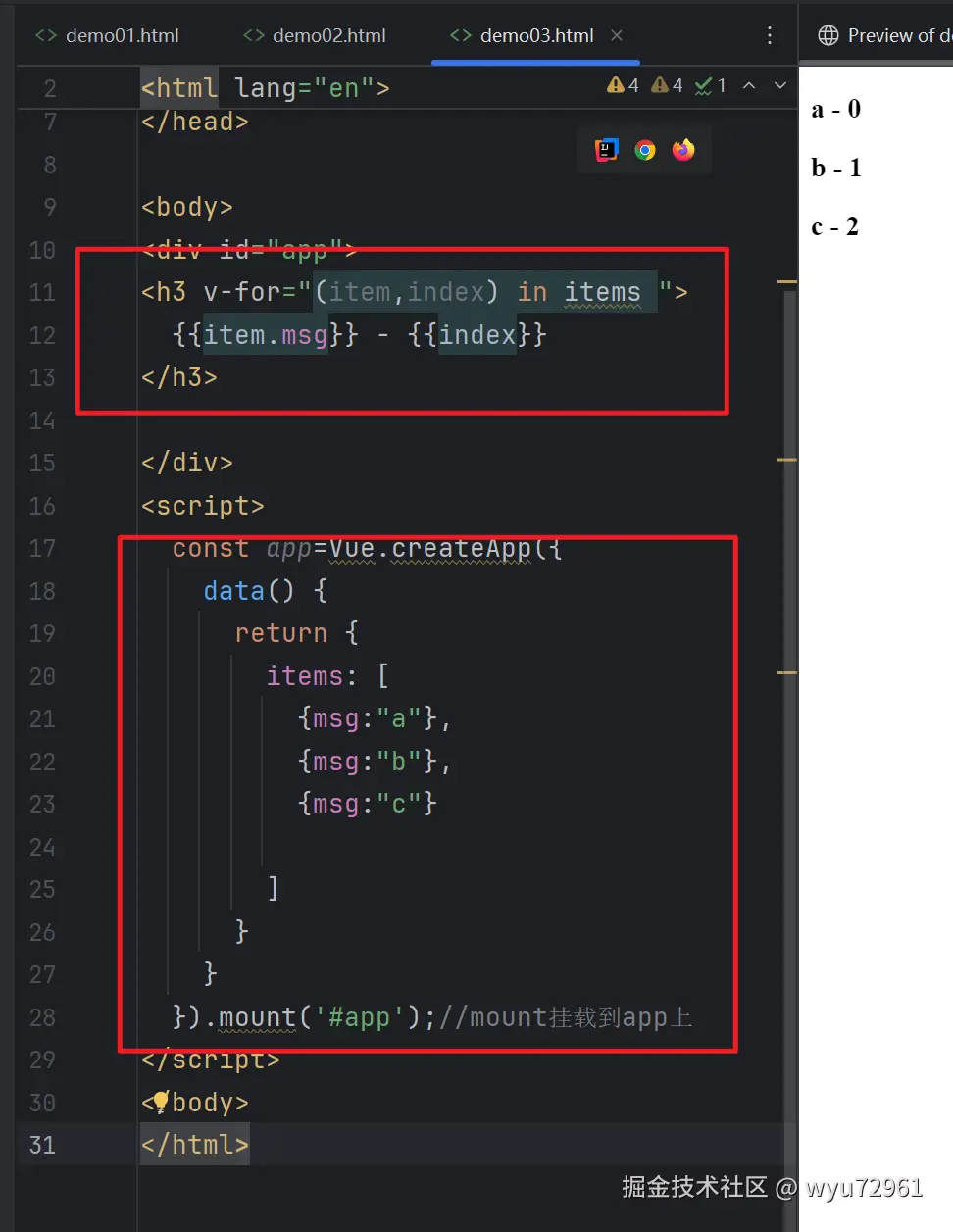Click the weak warning count indicator
Screen dimensions: 953x1232
pyautogui.click(x=668, y=86)
